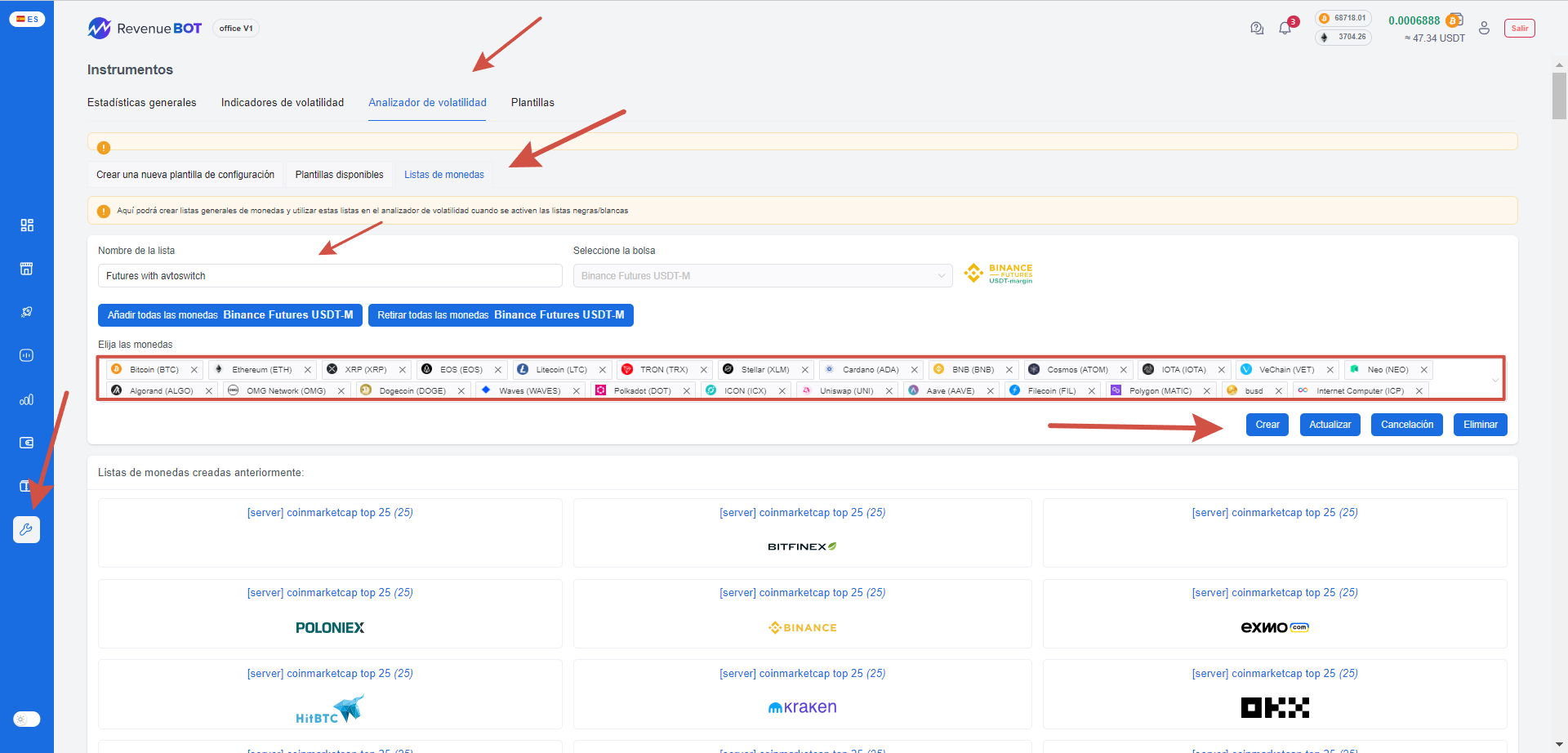
Task: Click the 0.0006888 balance value
Action: coord(1414,20)
